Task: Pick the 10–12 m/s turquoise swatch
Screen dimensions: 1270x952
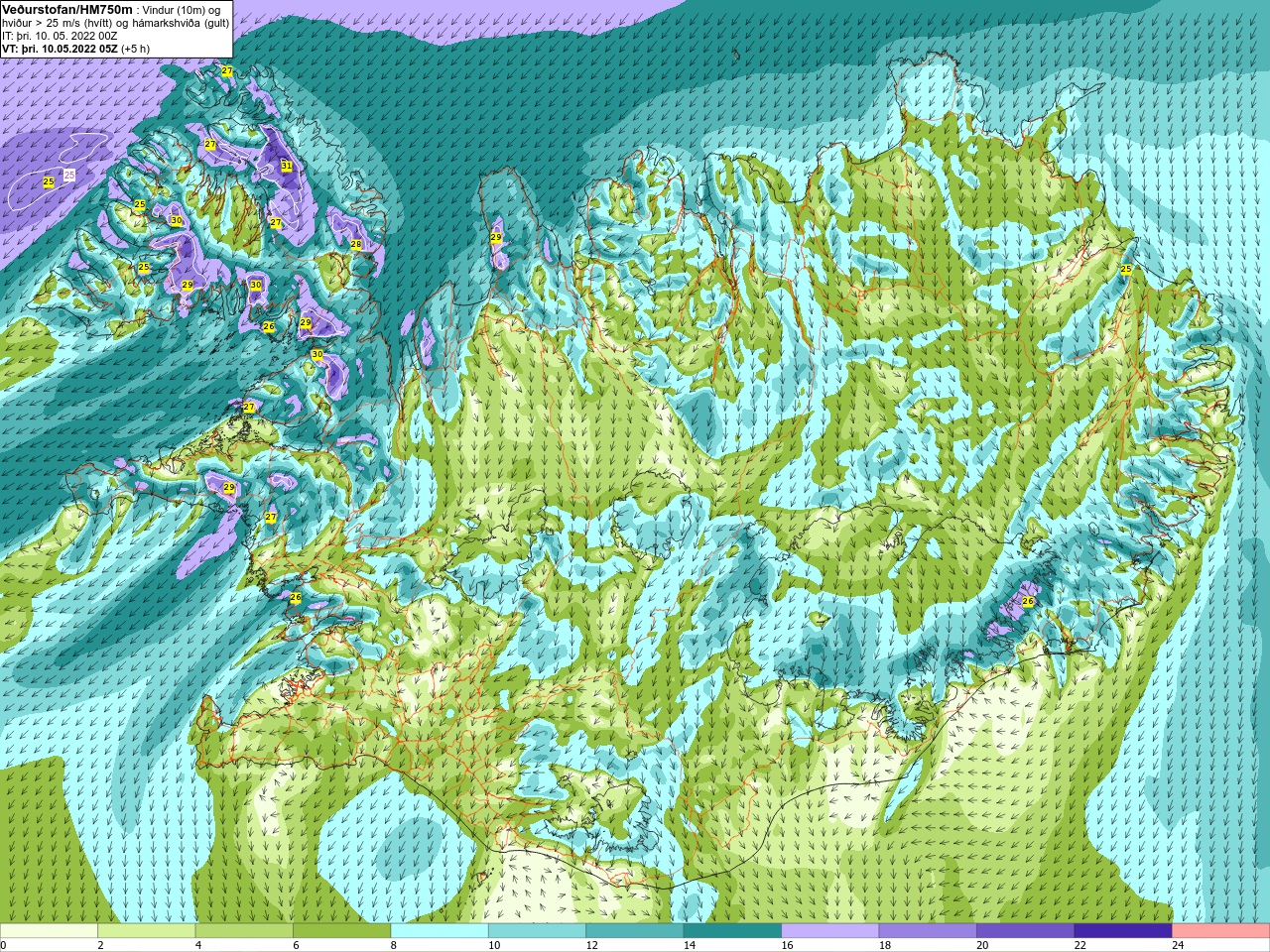Action: coord(537,930)
